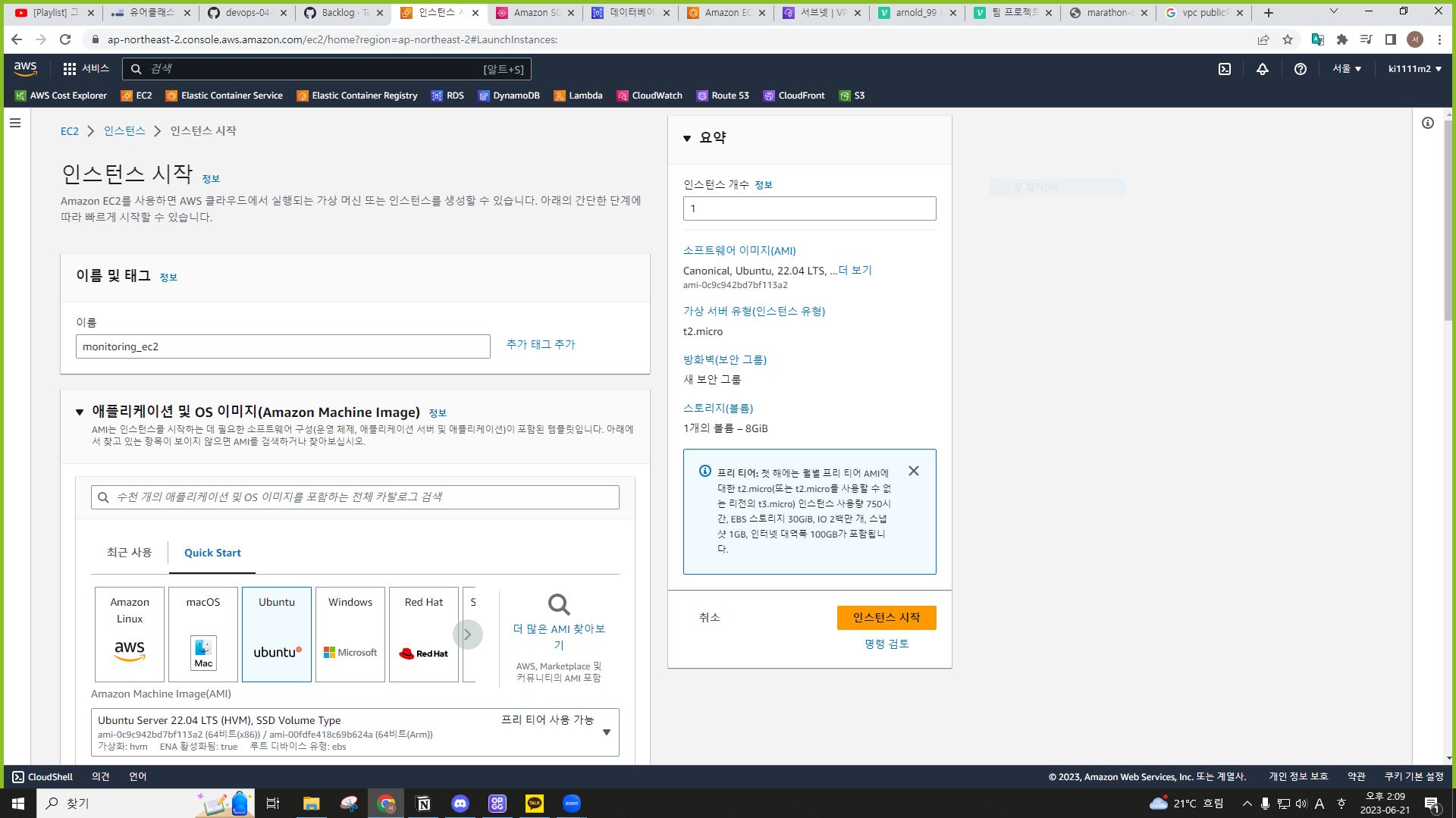
Task: Open Zoom from the taskbar
Action: (572, 804)
